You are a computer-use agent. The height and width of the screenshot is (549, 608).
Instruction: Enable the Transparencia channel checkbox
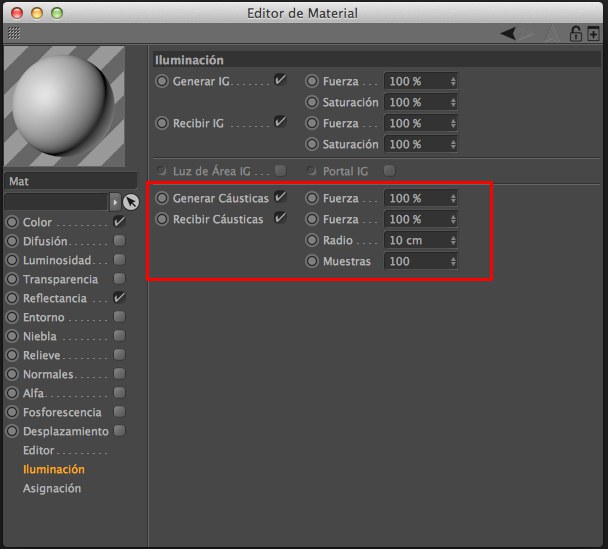point(119,279)
